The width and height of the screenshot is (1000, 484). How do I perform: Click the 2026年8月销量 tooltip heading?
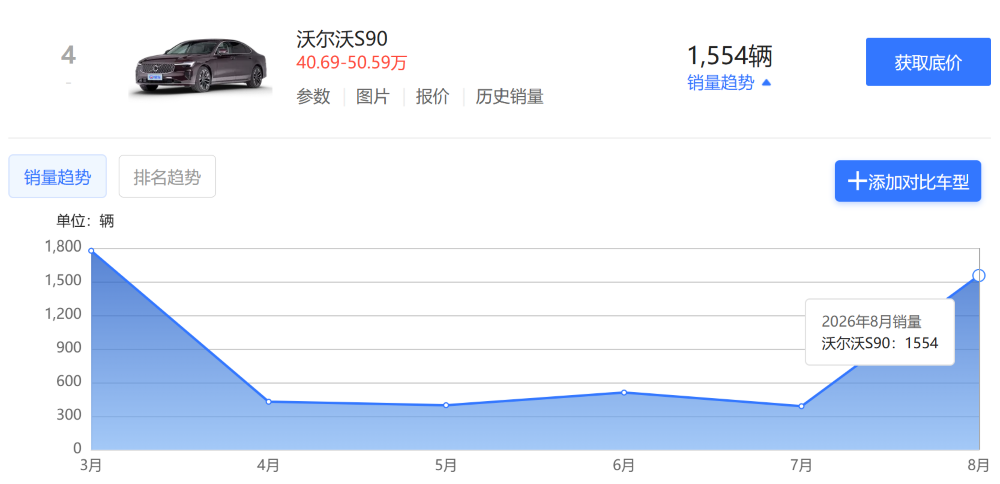point(871,321)
